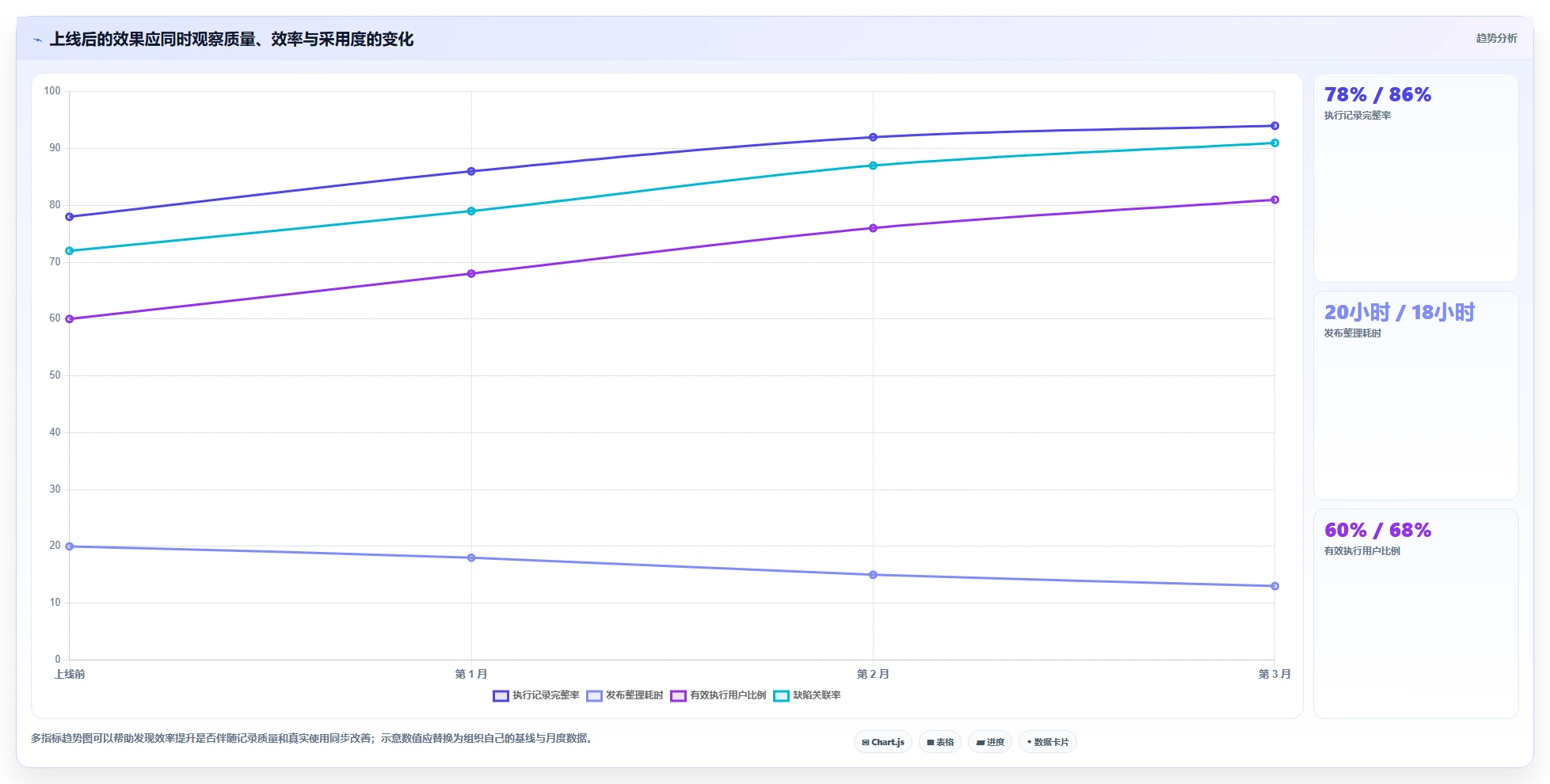
Task: Click the Chart.js chip in the footer
Action: pyautogui.click(x=883, y=742)
